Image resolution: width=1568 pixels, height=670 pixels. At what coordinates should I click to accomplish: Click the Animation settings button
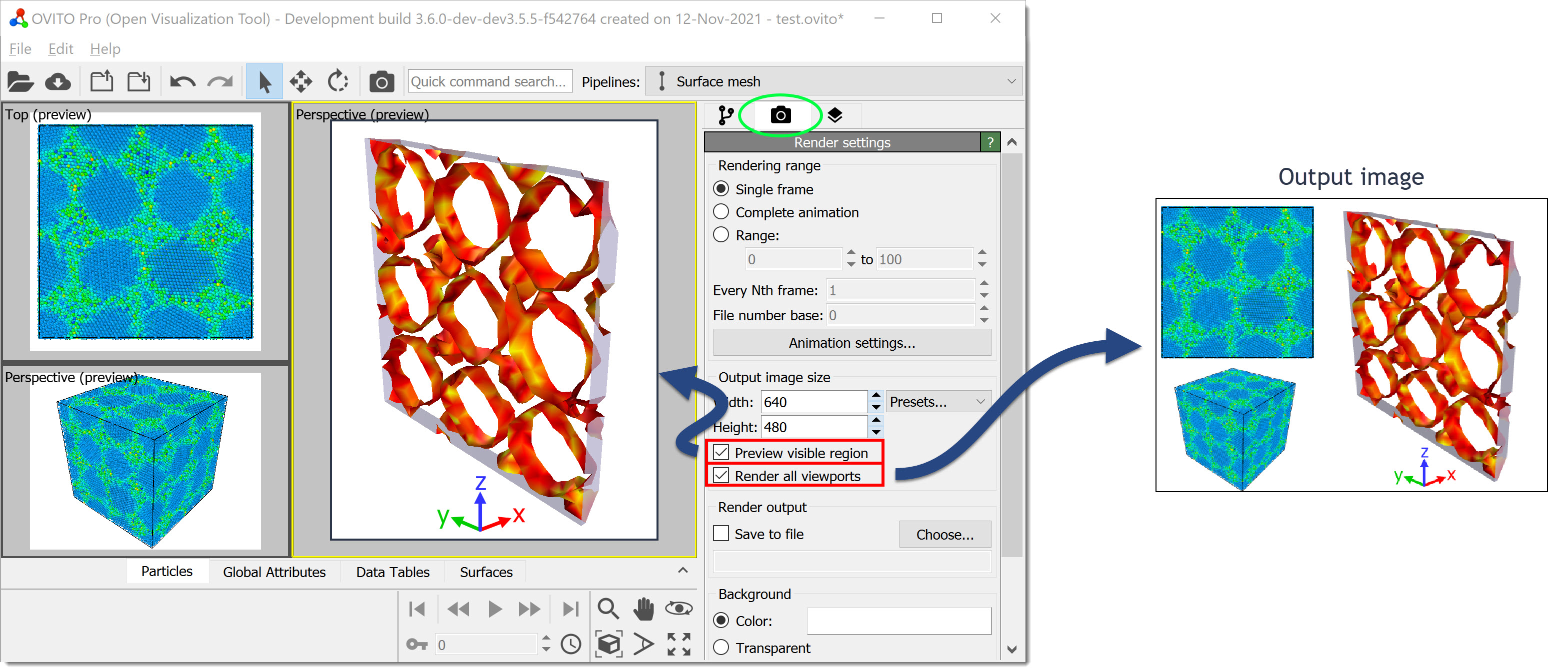(x=851, y=343)
